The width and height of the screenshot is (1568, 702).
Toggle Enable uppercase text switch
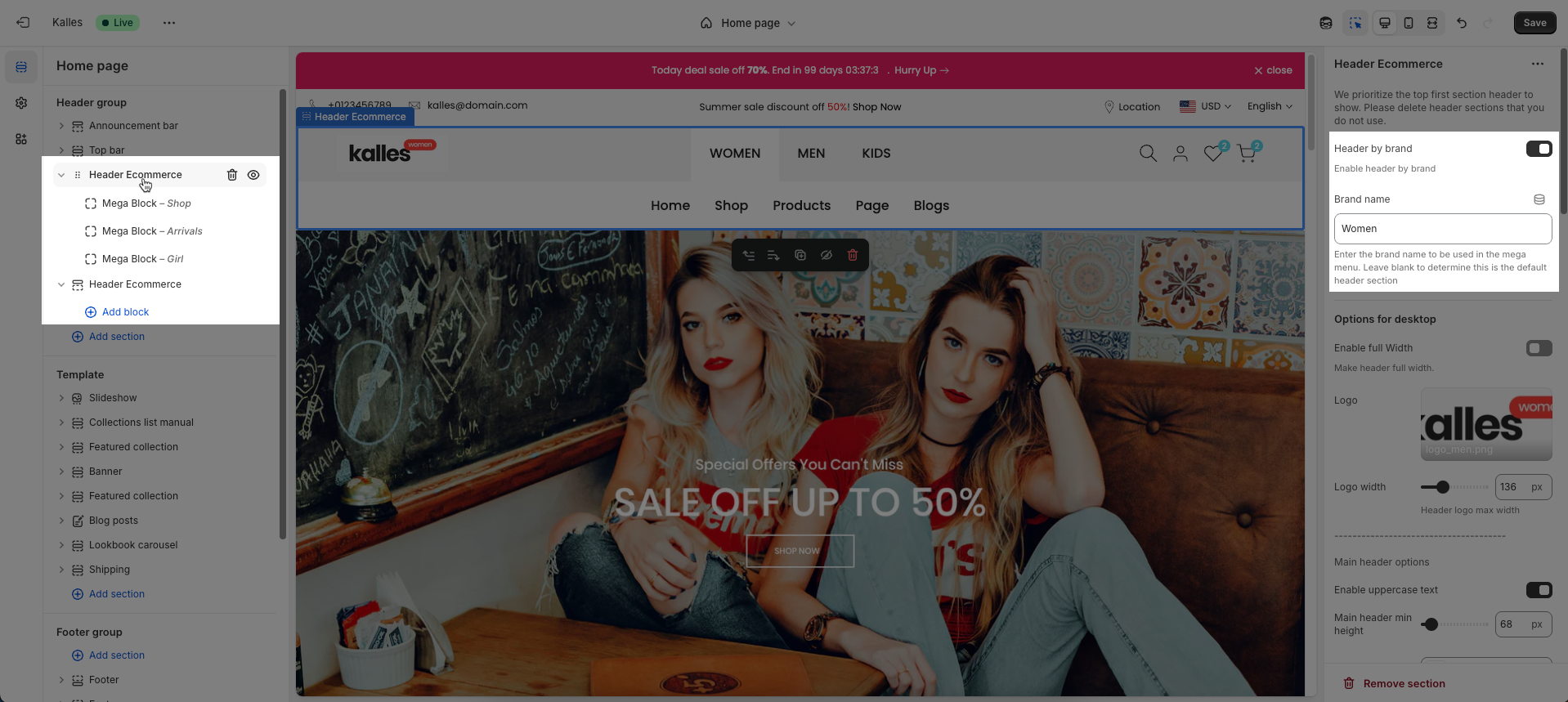1539,590
